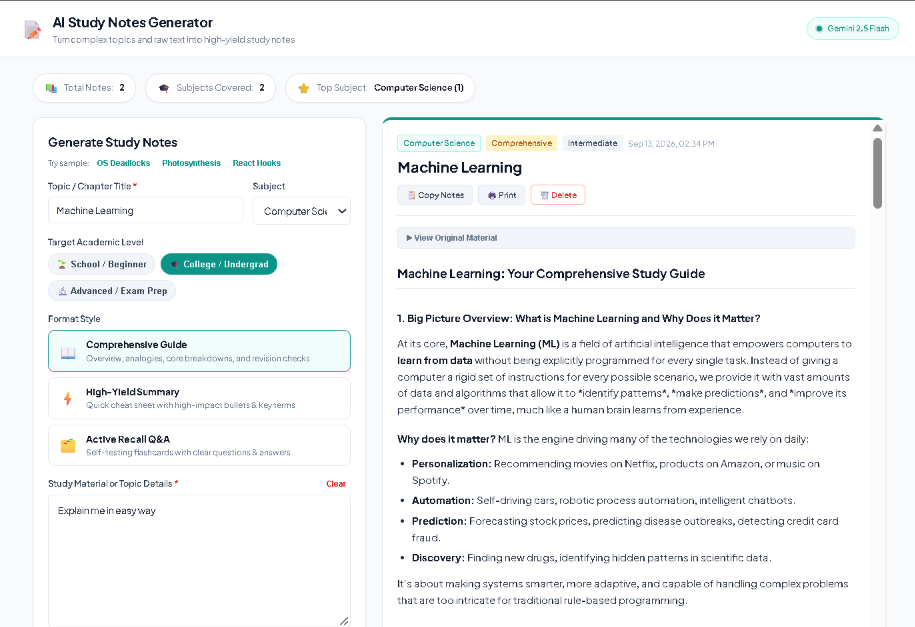Choose High-Yield Summary format style
The image size is (915, 627).
click(199, 398)
